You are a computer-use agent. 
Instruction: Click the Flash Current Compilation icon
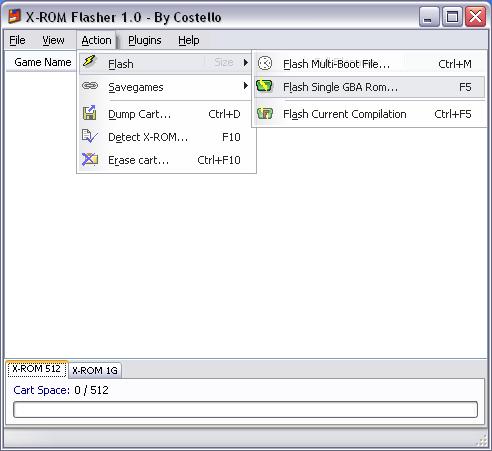click(265, 114)
